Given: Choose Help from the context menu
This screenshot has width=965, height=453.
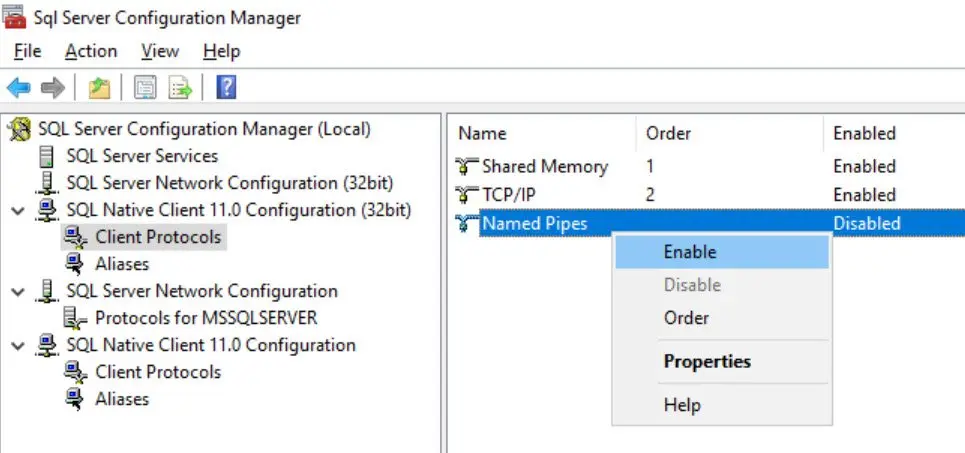Looking at the screenshot, I should (722, 405).
